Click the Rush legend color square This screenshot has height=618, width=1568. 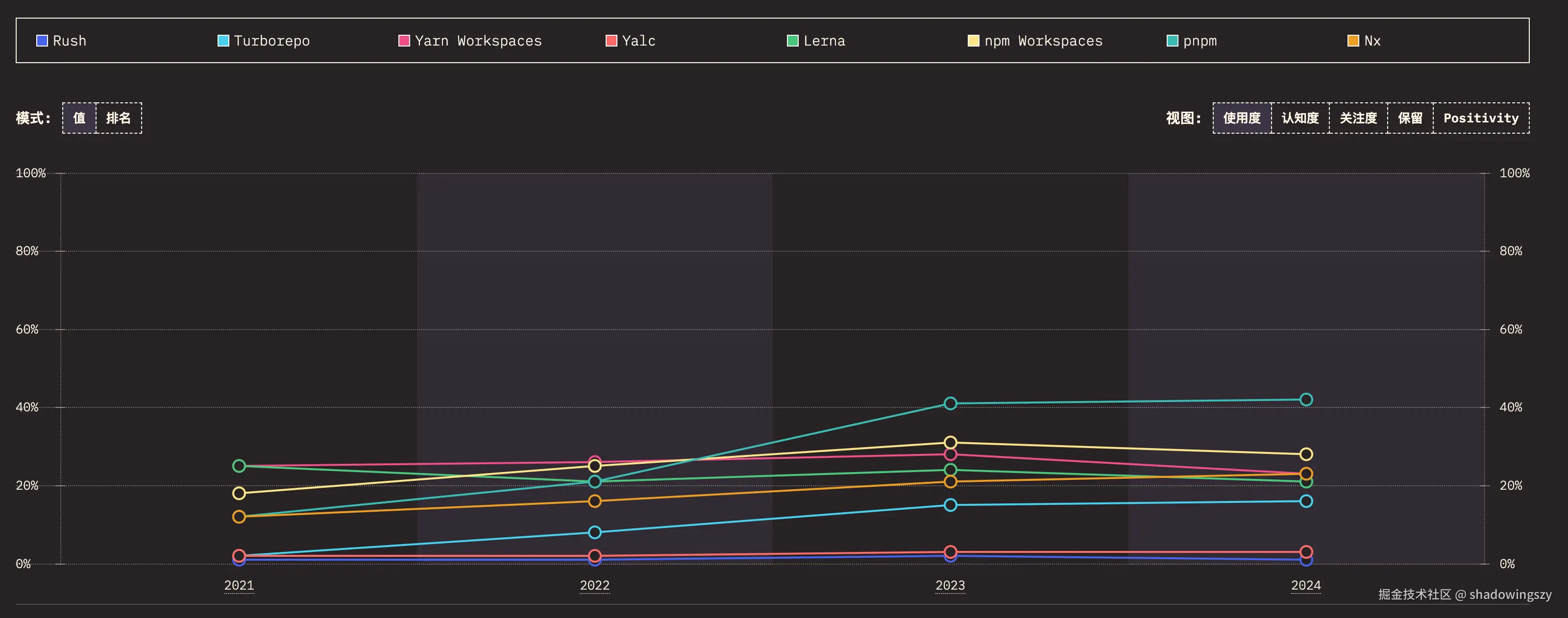(42, 41)
